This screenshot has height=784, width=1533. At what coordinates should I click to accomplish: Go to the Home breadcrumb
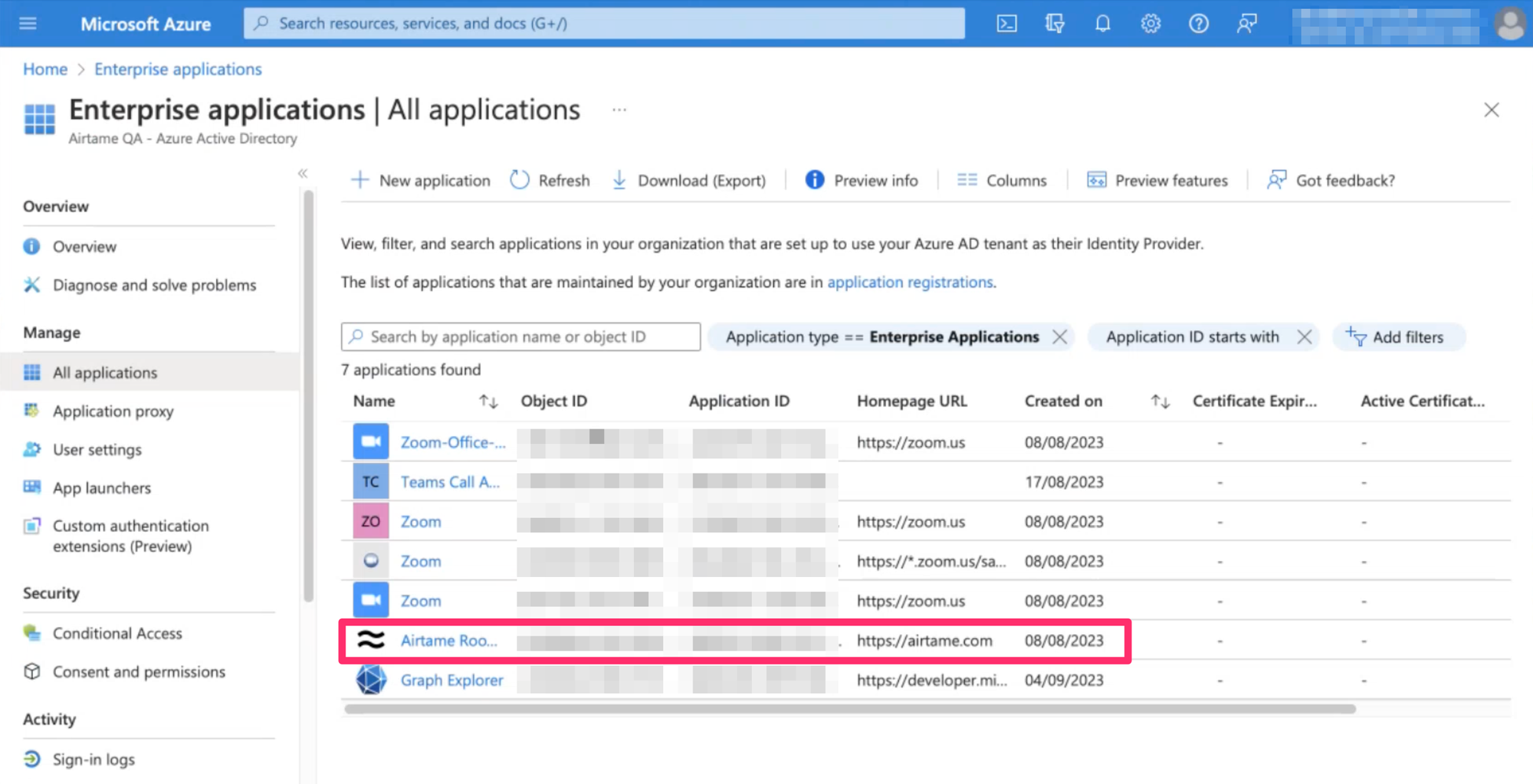coord(45,69)
